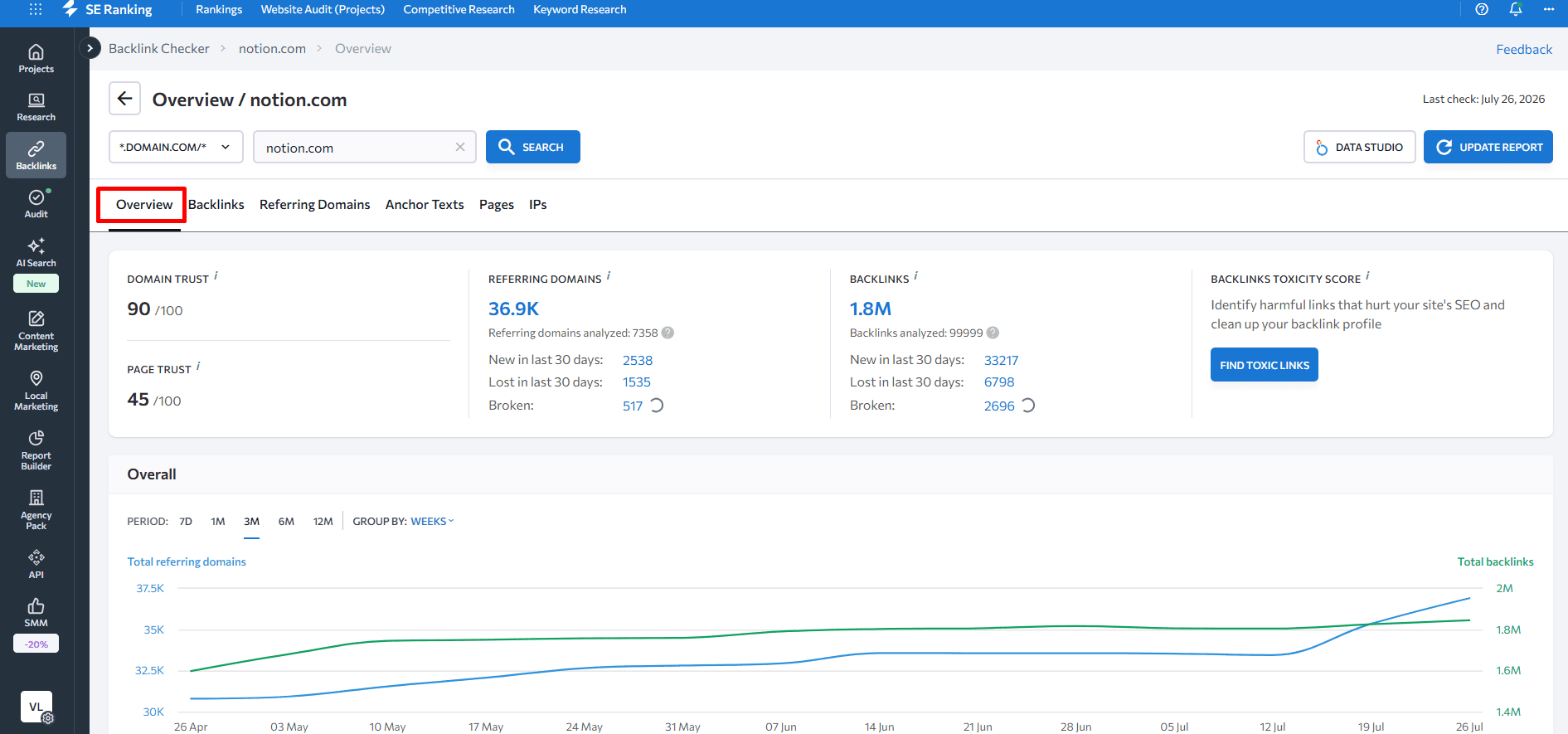Open the *.DOMAIN.COM/* scope dropdown
The image size is (1568, 734).
pos(176,147)
